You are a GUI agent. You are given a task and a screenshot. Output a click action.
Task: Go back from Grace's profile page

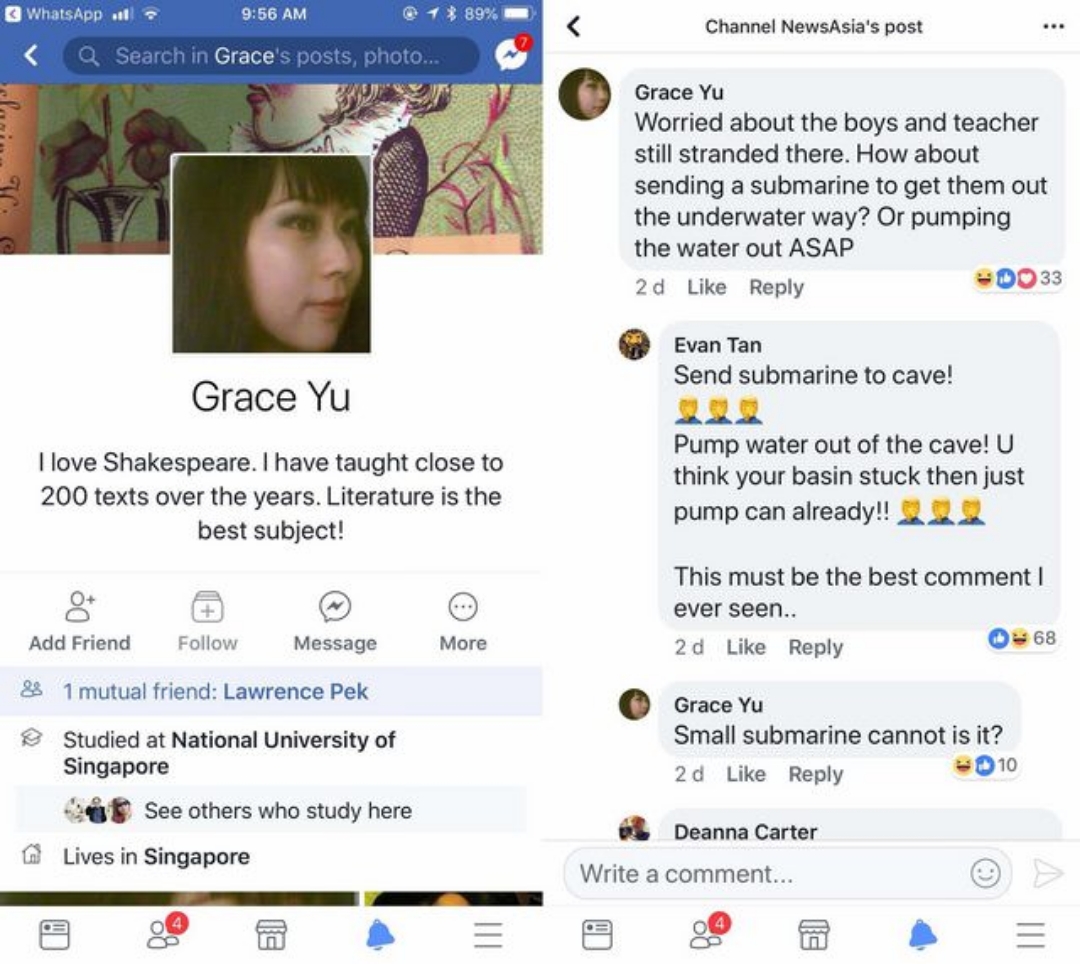[31, 55]
